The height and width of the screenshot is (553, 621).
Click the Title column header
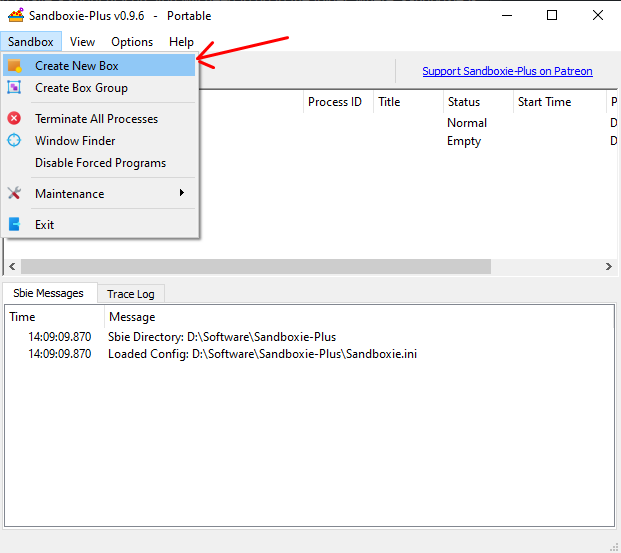click(408, 102)
